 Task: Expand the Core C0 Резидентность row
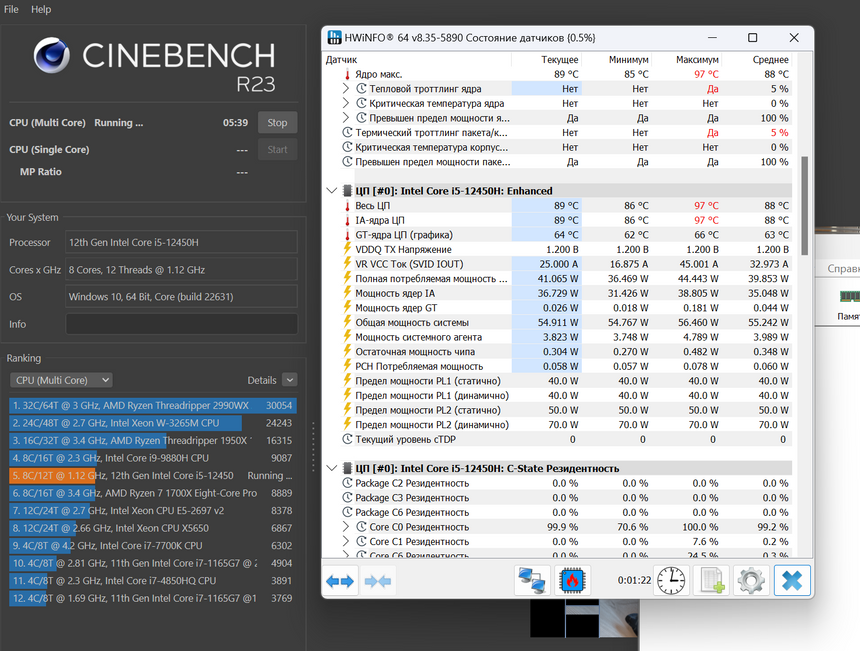(347, 527)
